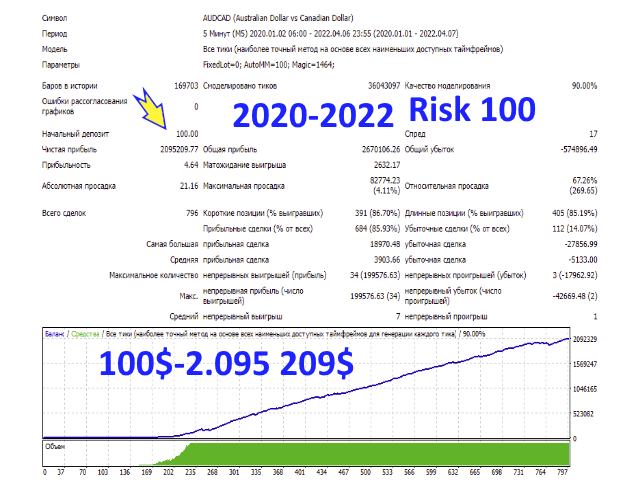Screen dimensions: 640x480
Task: Click the "Короткие позиции (% выигравших)" label
Action: coord(263,213)
